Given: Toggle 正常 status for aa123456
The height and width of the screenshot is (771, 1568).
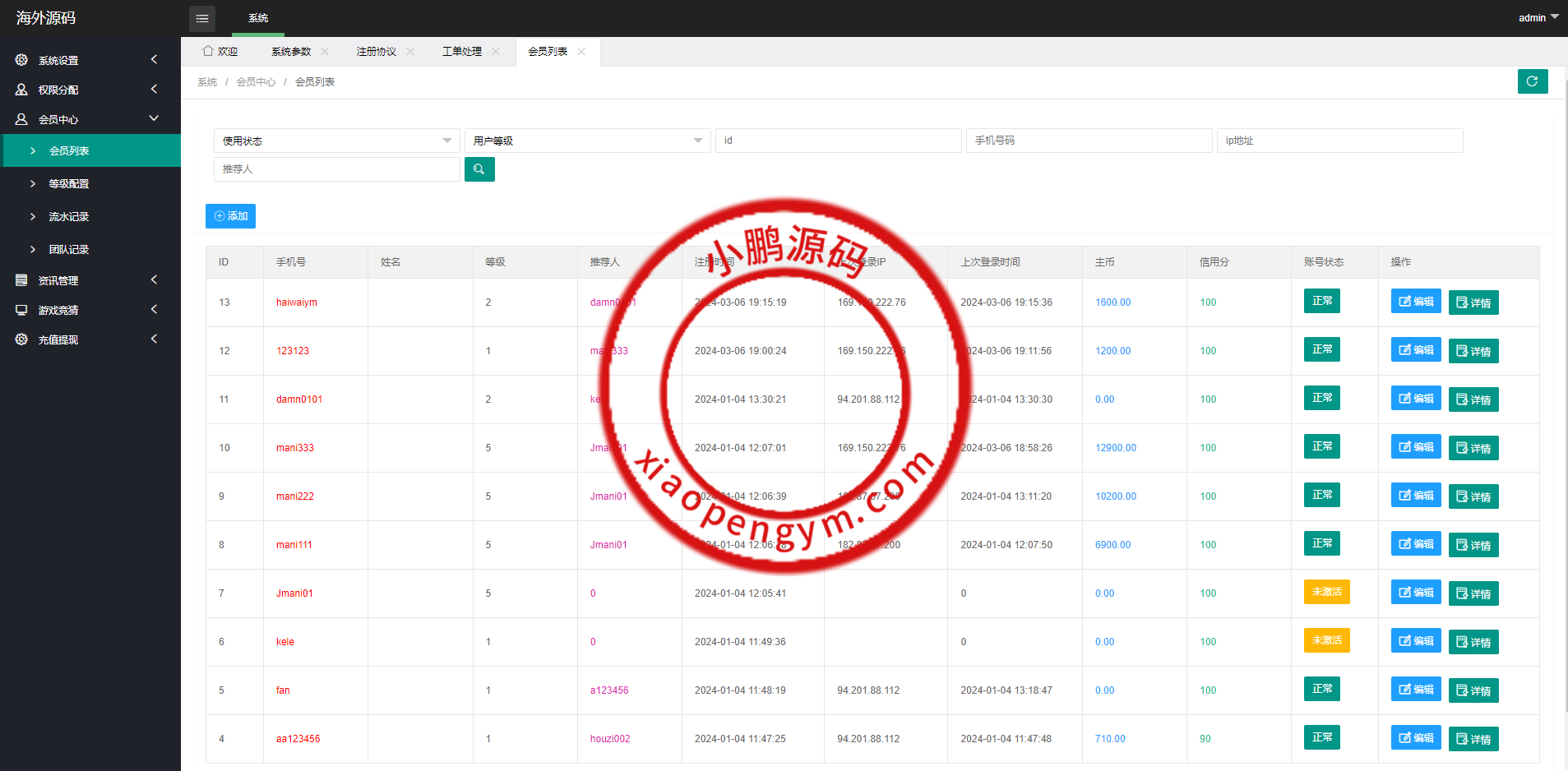Looking at the screenshot, I should pyautogui.click(x=1322, y=737).
